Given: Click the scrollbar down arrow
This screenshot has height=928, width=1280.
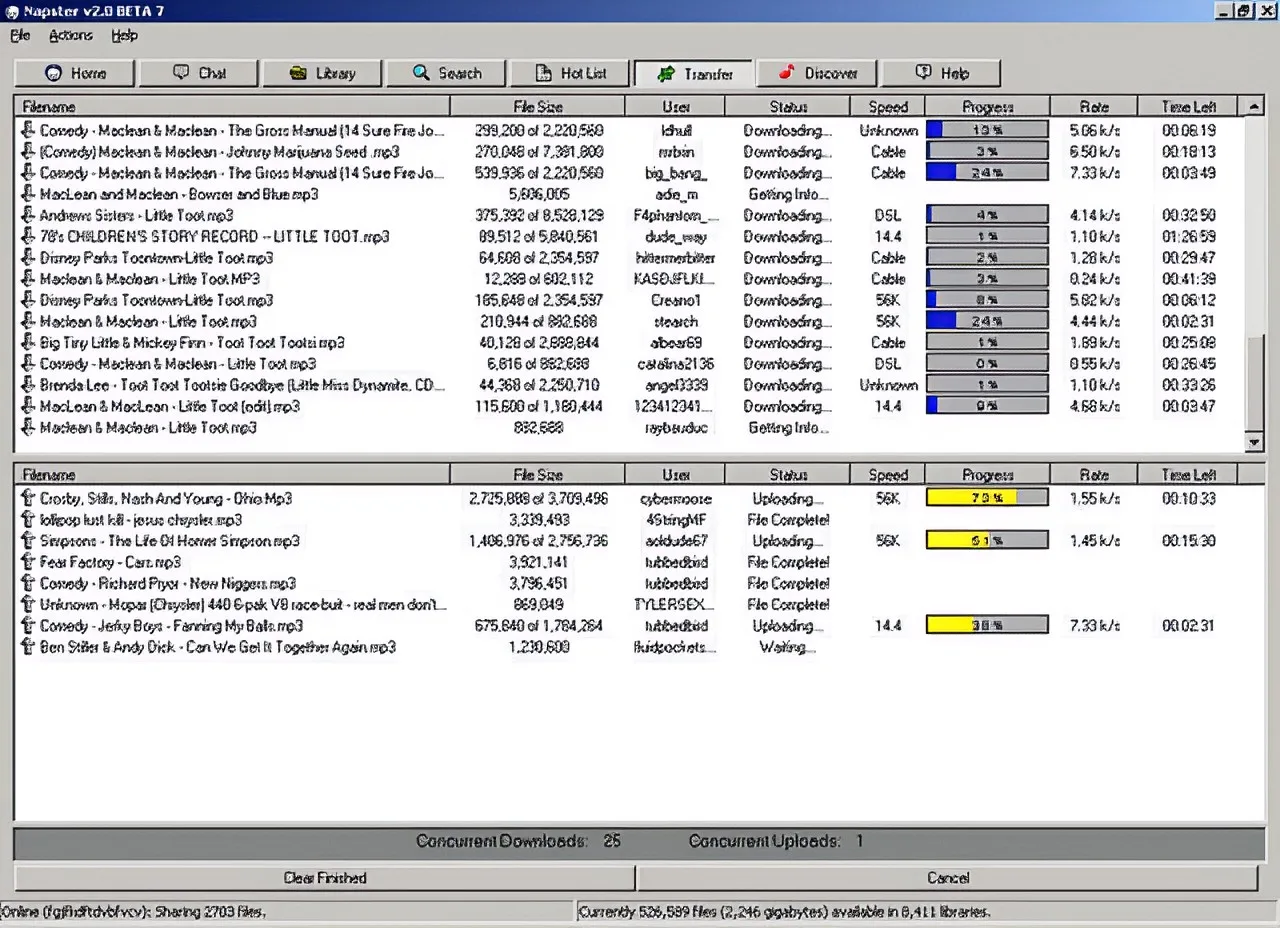Looking at the screenshot, I should pos(1254,442).
